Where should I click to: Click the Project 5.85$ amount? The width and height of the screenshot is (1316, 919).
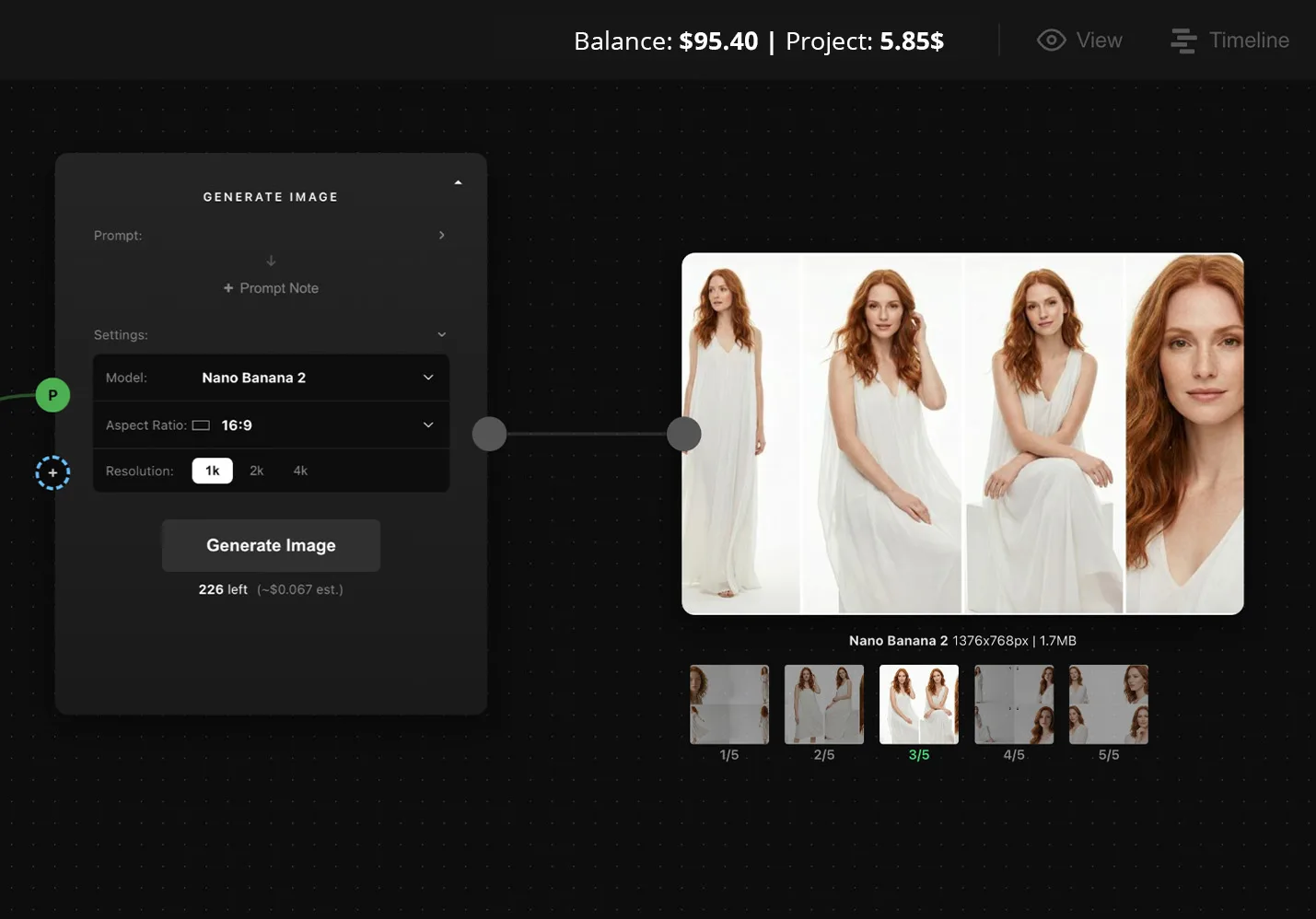click(x=912, y=41)
